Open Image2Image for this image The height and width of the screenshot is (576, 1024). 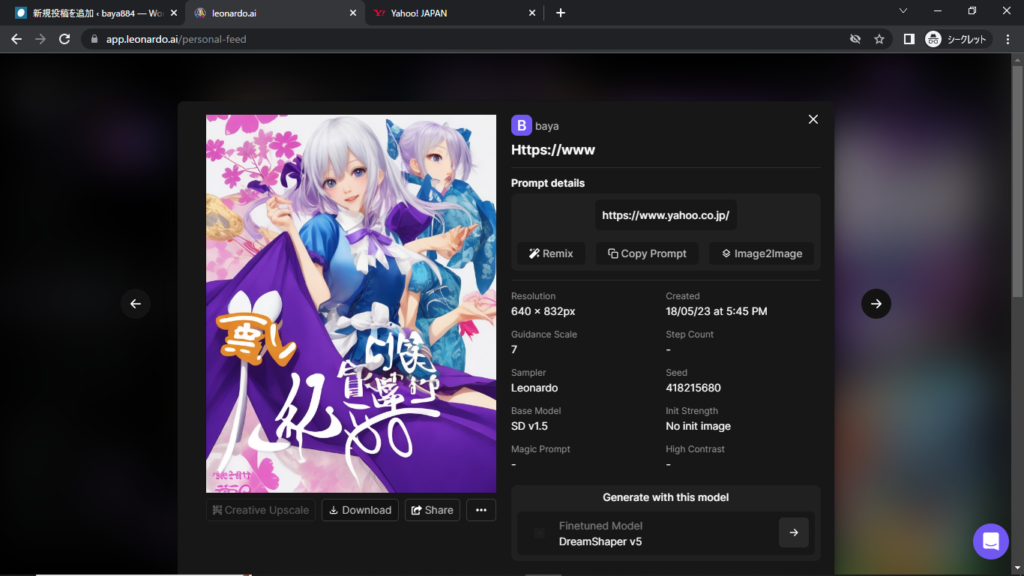tap(761, 253)
